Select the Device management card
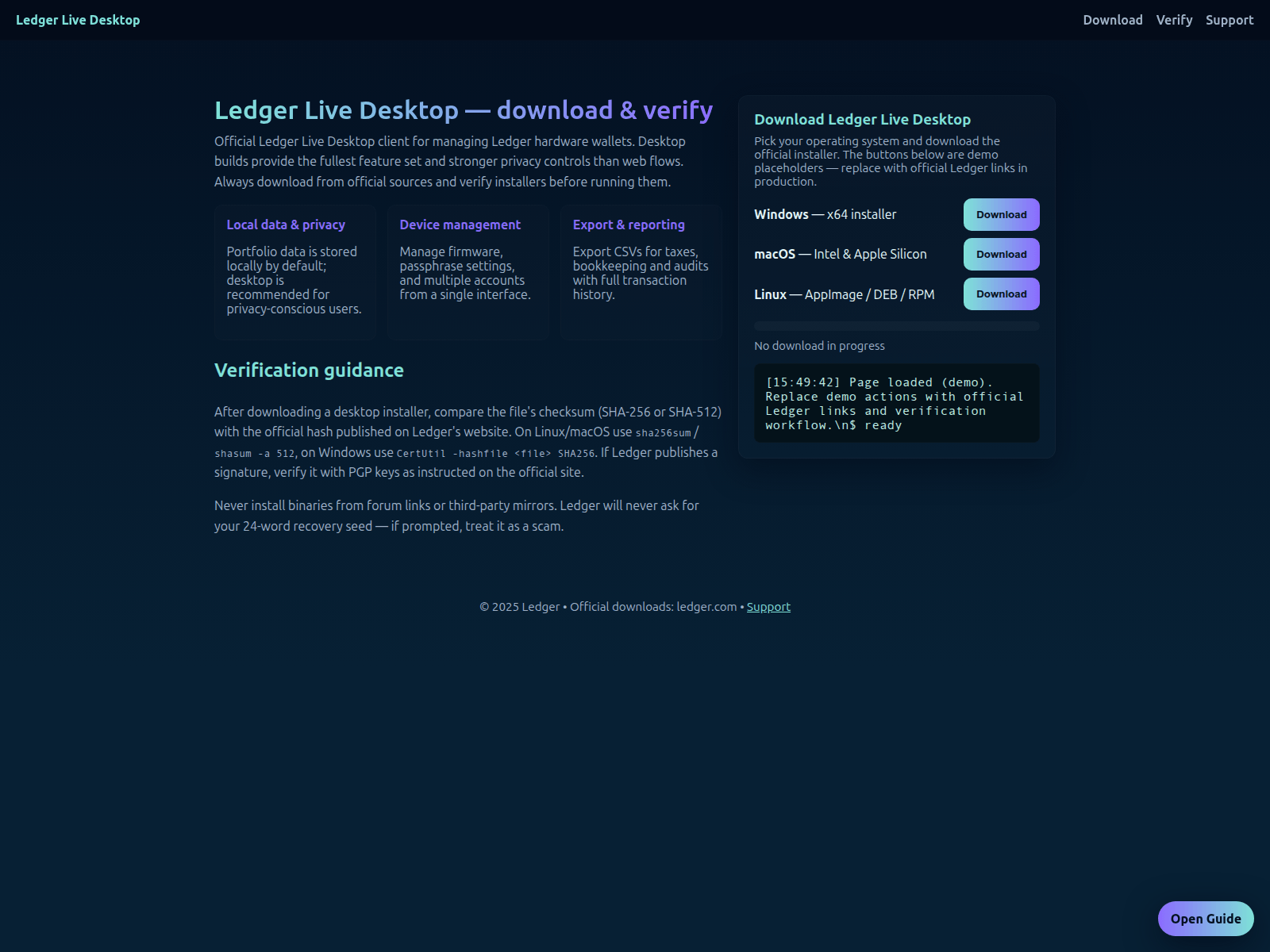The width and height of the screenshot is (1270, 952). point(468,272)
